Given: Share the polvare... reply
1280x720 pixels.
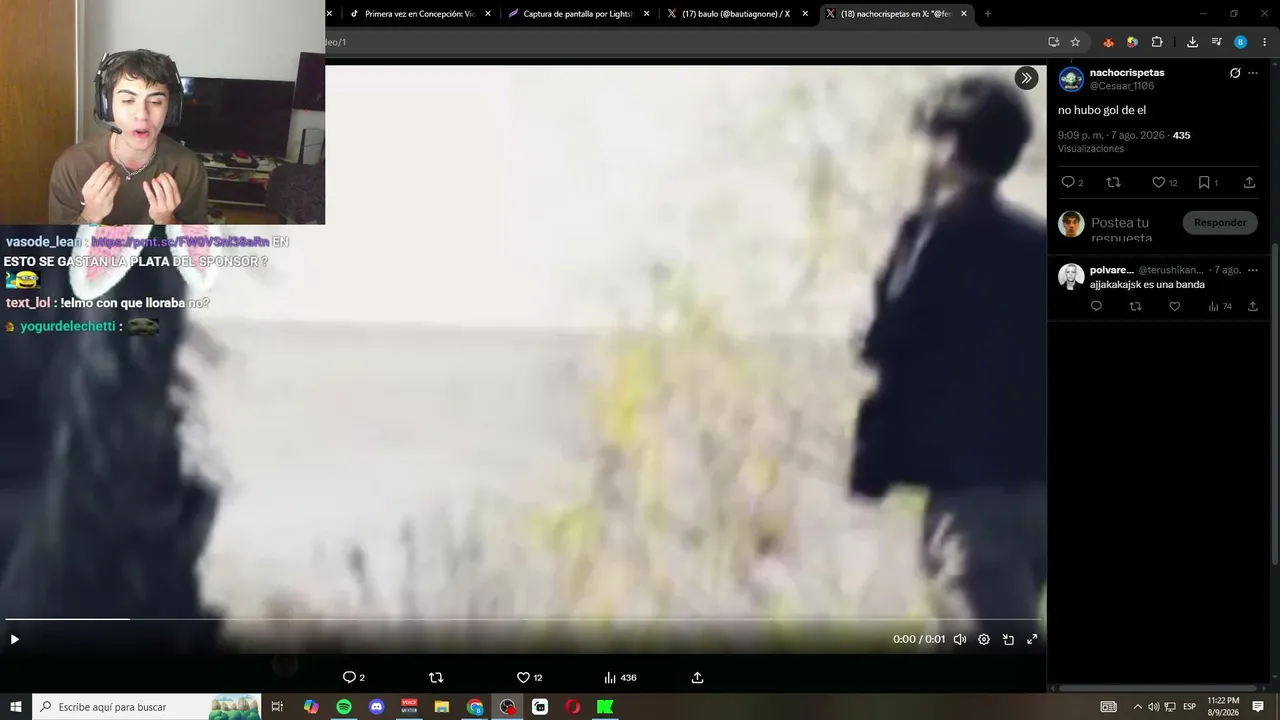Looking at the screenshot, I should click(x=1253, y=306).
